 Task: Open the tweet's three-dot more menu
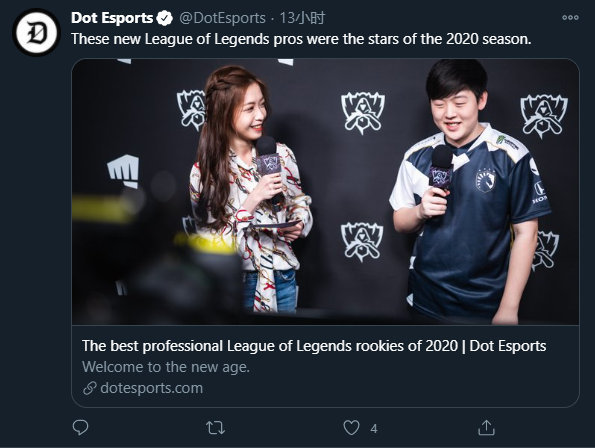click(x=570, y=17)
